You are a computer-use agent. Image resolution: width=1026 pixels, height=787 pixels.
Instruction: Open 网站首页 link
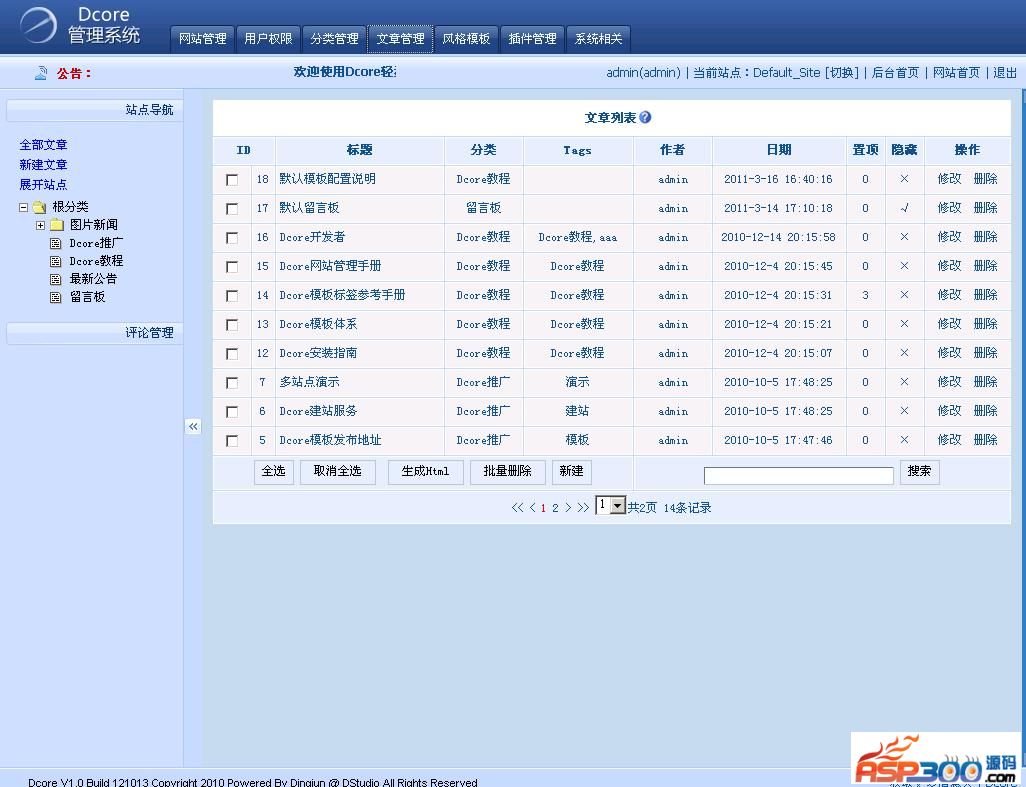[x=956, y=73]
